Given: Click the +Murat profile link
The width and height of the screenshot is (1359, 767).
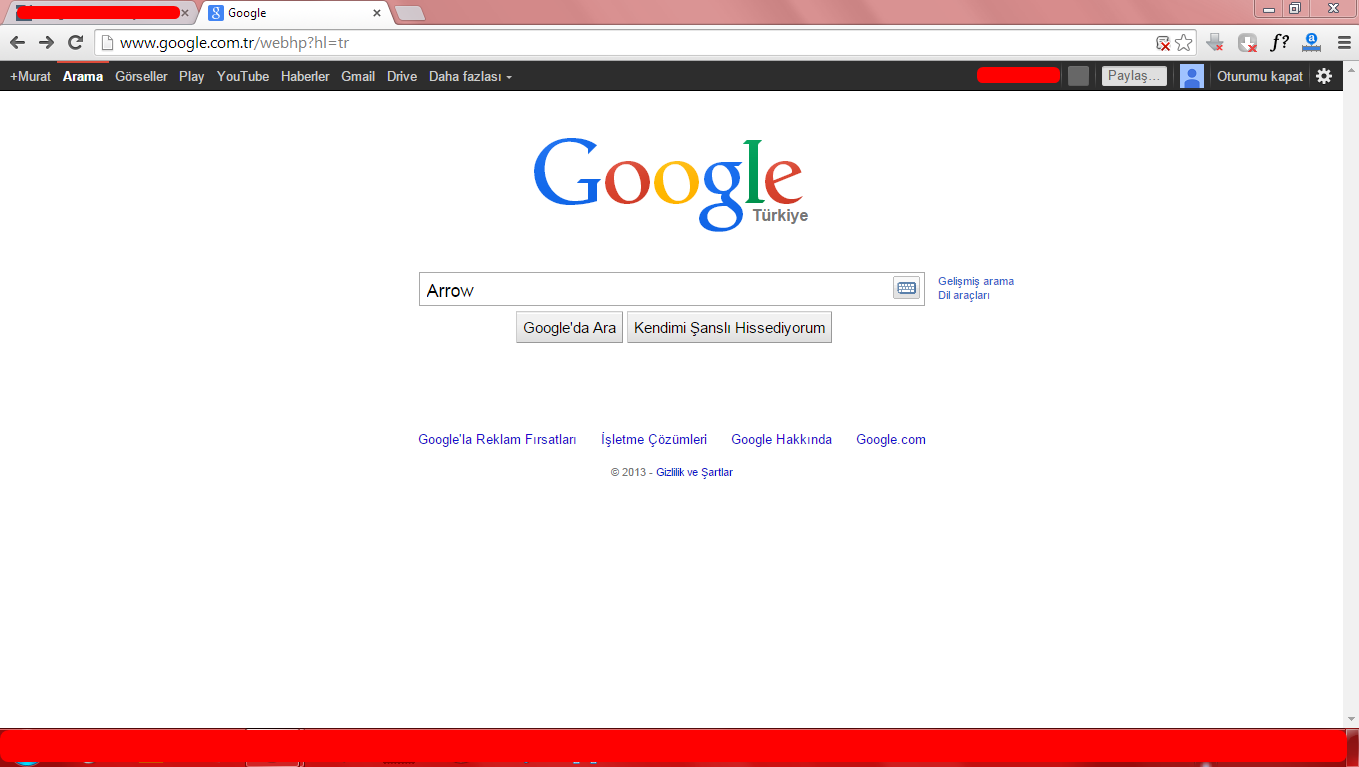Looking at the screenshot, I should [x=30, y=76].
